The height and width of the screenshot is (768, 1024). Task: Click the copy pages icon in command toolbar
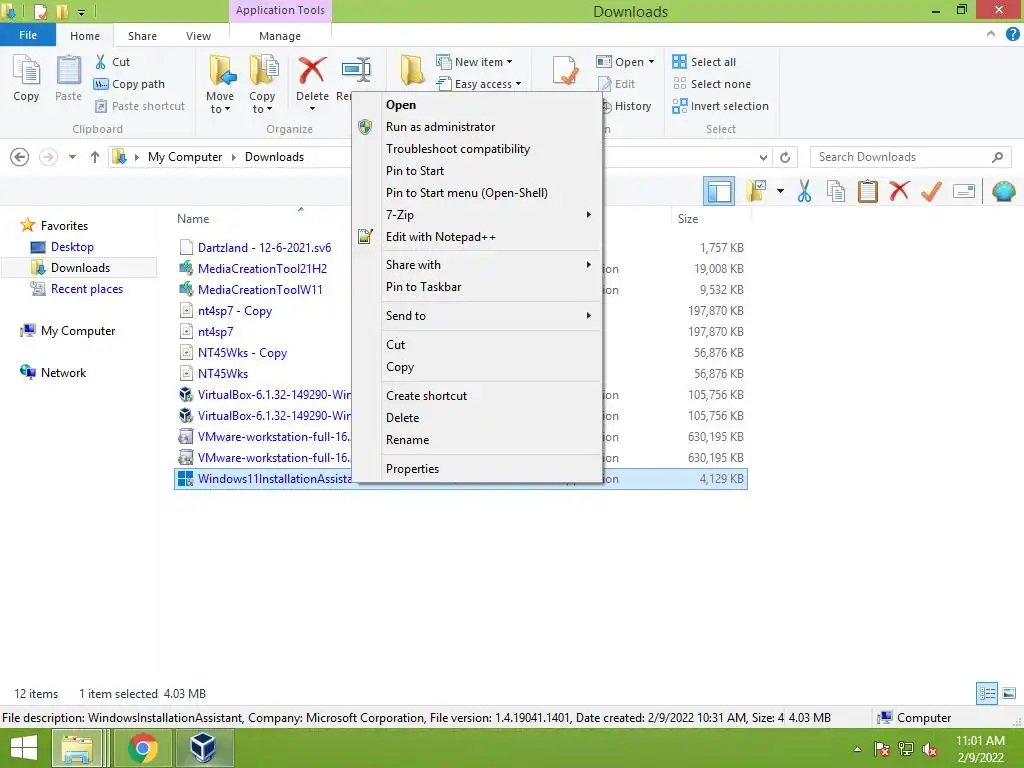[x=836, y=191]
